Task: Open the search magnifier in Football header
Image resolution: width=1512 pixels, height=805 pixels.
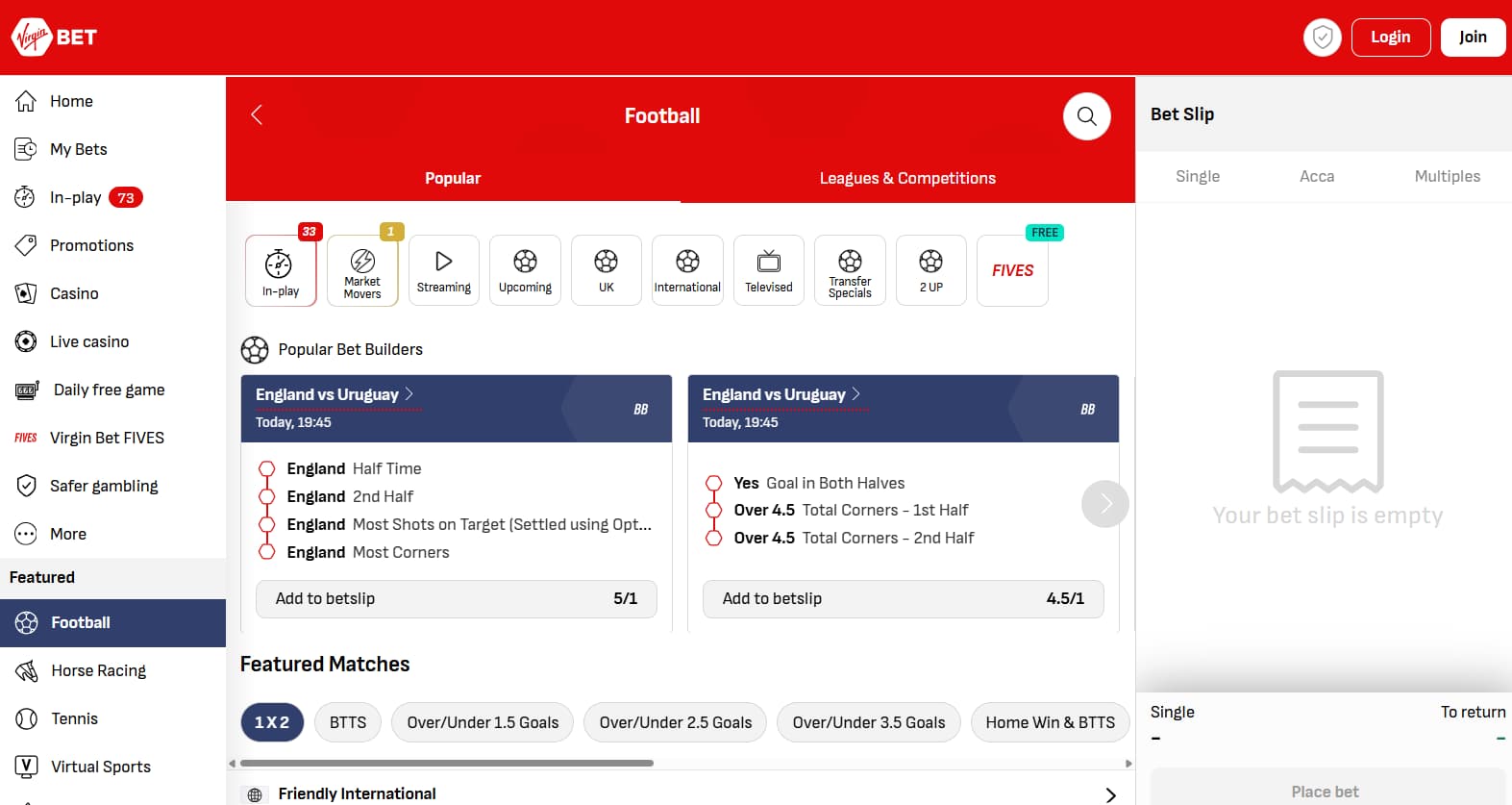Action: 1086,116
